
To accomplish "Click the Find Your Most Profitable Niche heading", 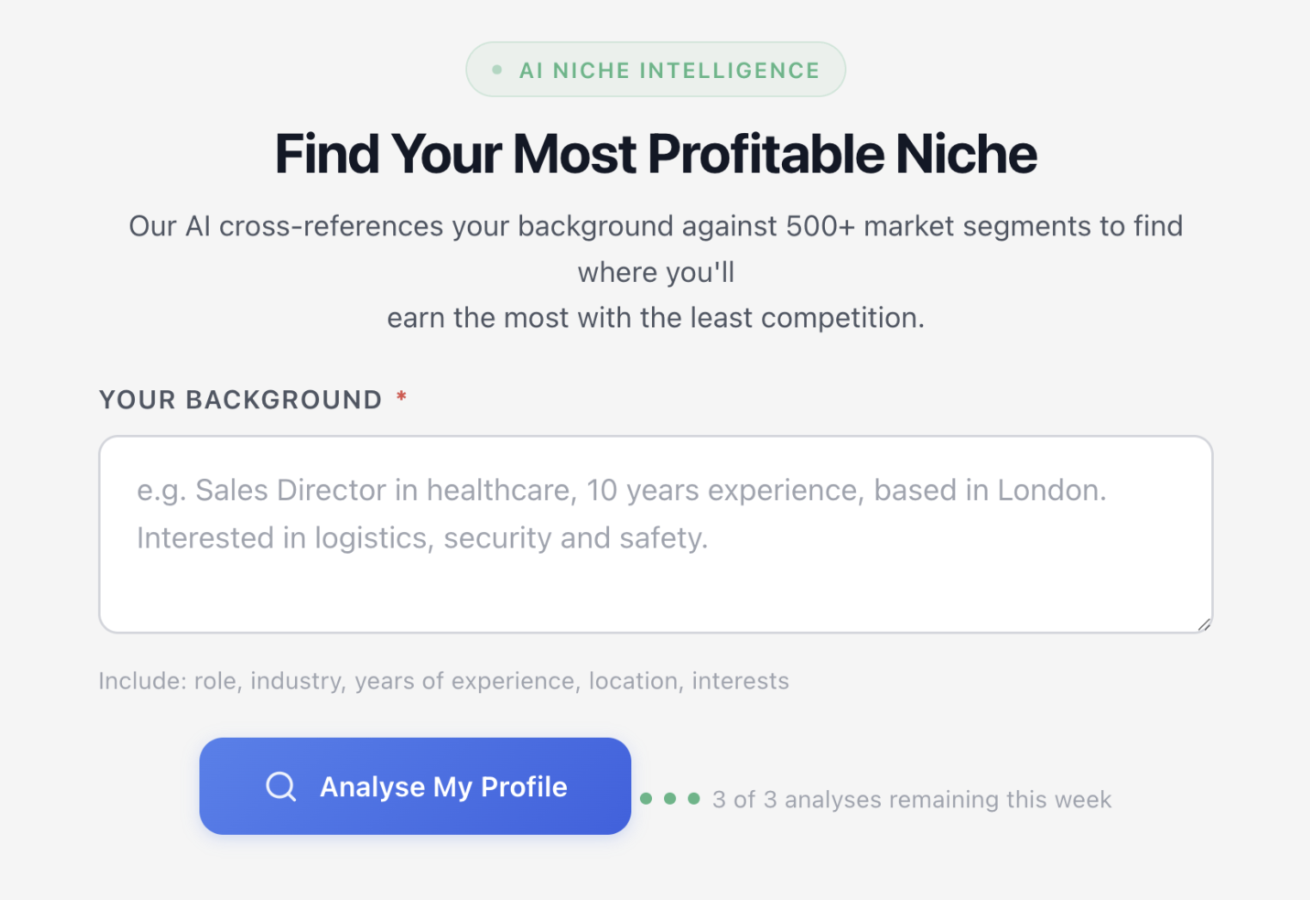I will tap(655, 153).
